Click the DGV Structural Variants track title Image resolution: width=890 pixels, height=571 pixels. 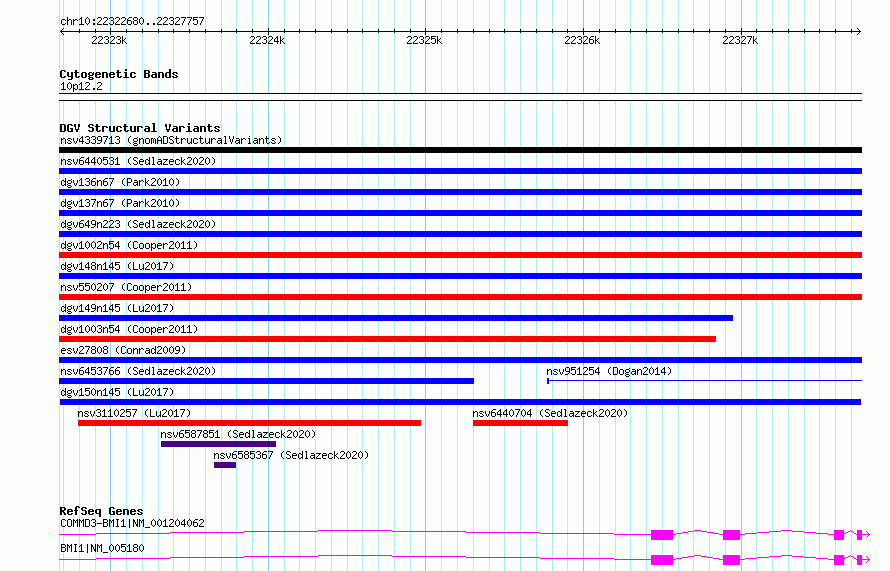140,128
